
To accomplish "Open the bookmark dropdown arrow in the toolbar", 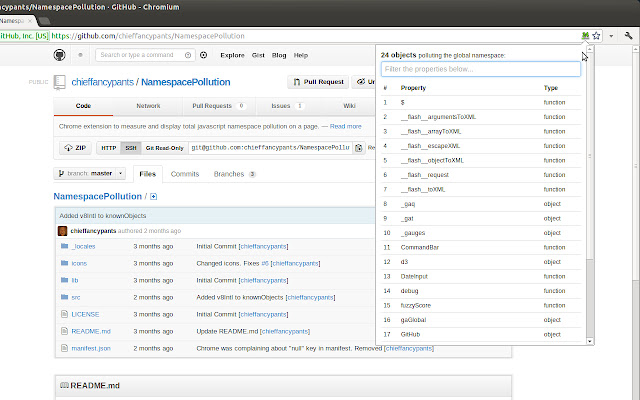I will pos(611,36).
